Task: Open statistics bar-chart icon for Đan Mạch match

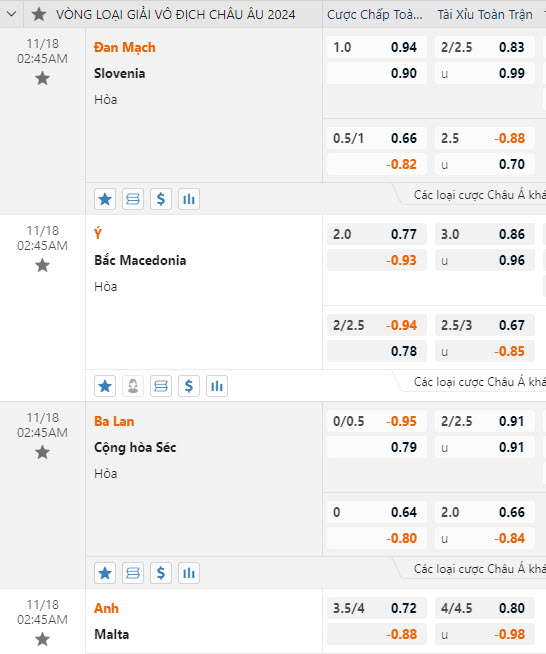Action: click(x=189, y=199)
